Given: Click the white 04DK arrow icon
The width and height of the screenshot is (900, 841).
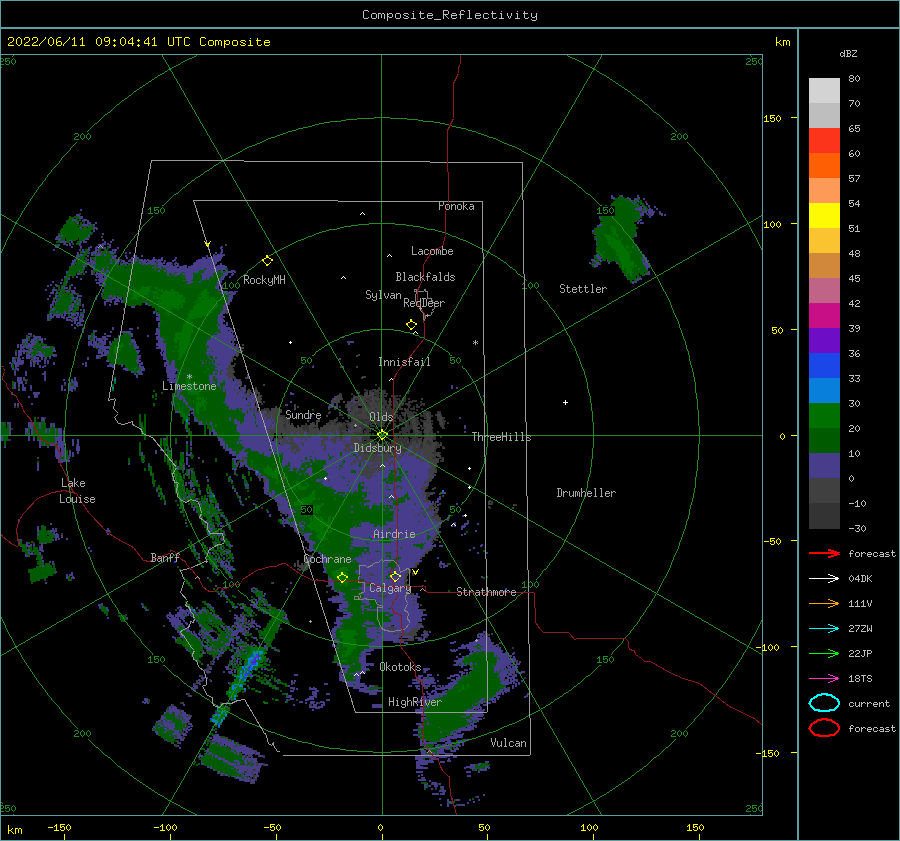Looking at the screenshot, I should pyautogui.click(x=824, y=579).
